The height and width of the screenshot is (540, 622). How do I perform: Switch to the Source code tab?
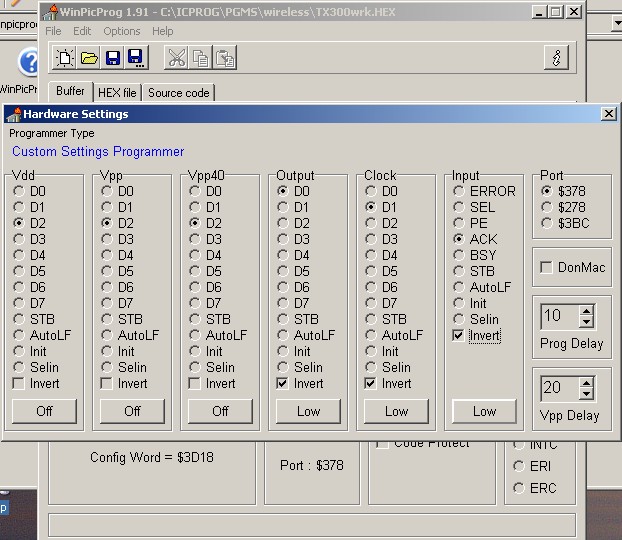[x=179, y=93]
